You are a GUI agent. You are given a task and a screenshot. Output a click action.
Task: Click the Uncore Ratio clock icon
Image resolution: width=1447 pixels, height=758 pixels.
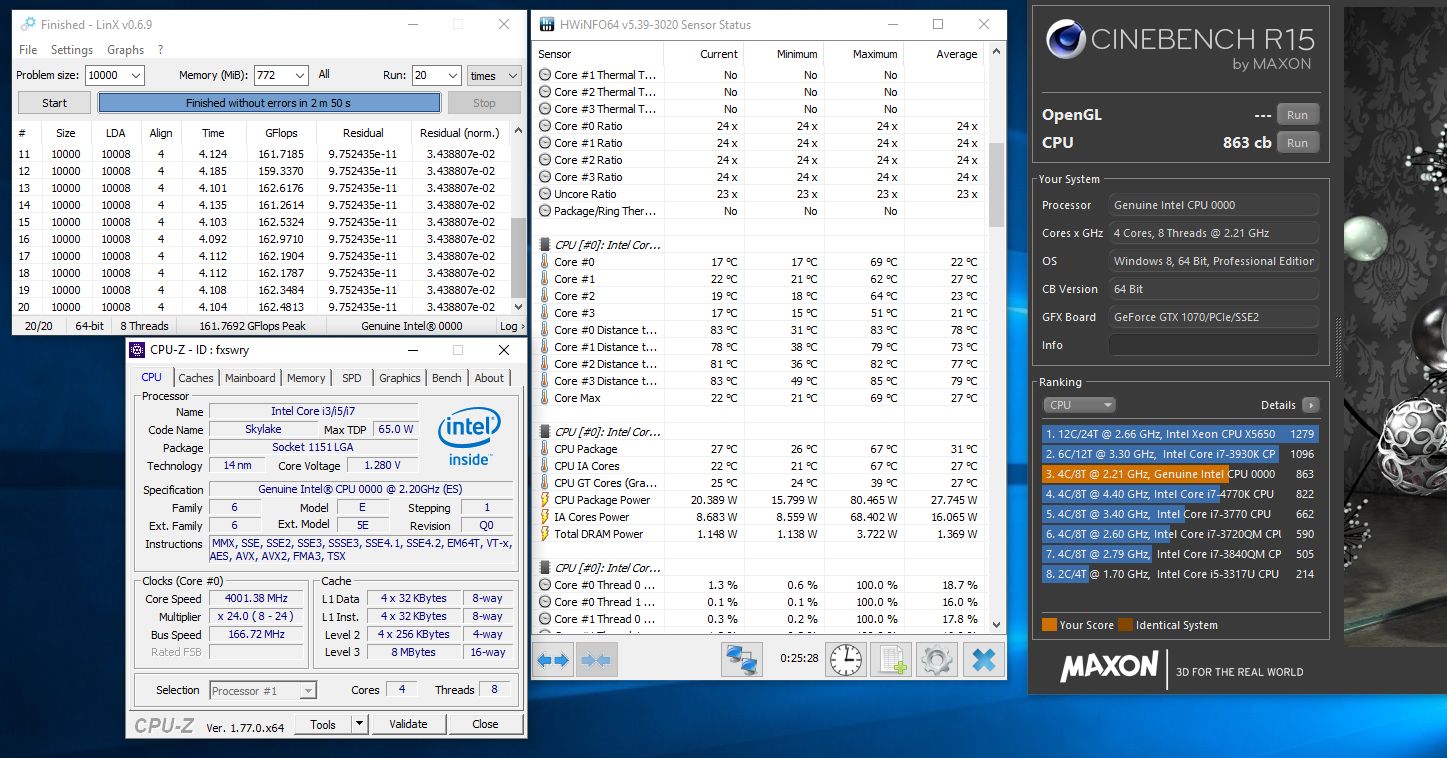click(545, 194)
